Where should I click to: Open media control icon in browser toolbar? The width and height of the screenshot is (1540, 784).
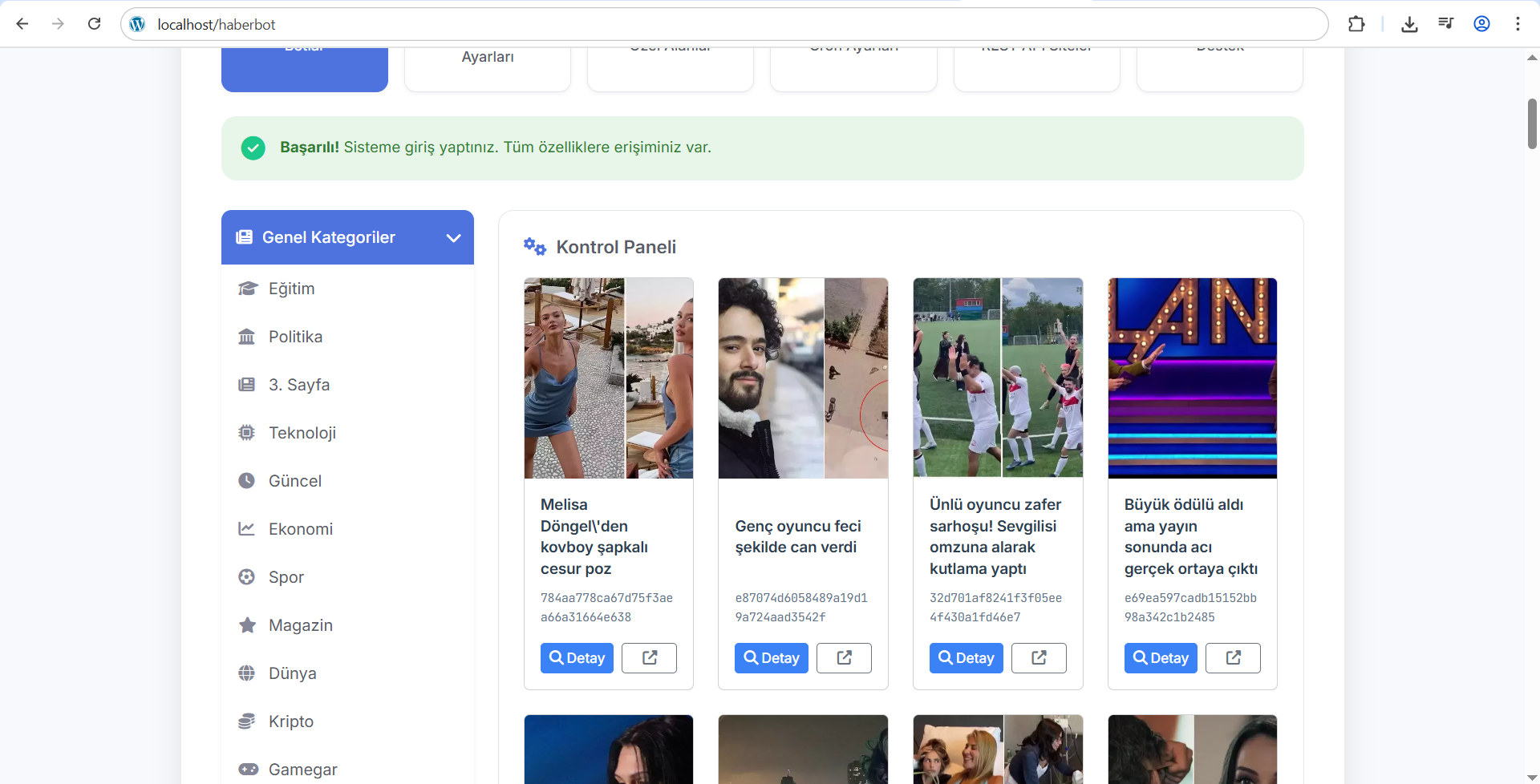click(1445, 24)
